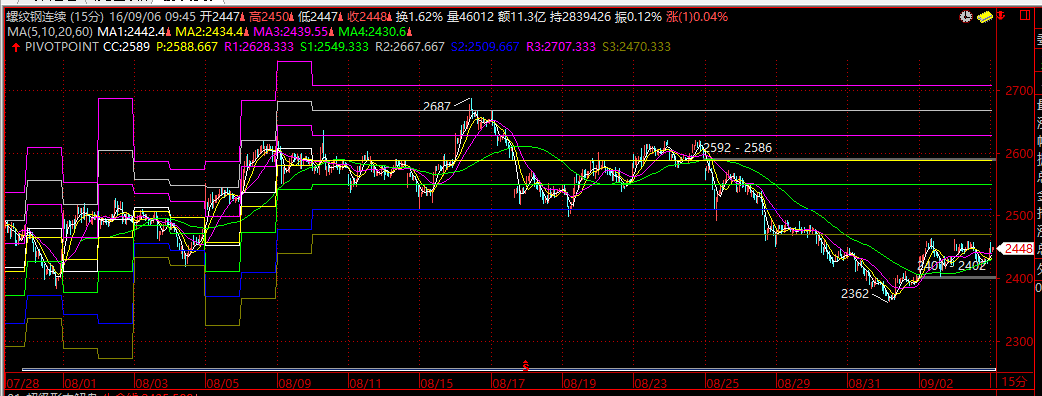Click the 2687 high price annotation

click(437, 106)
